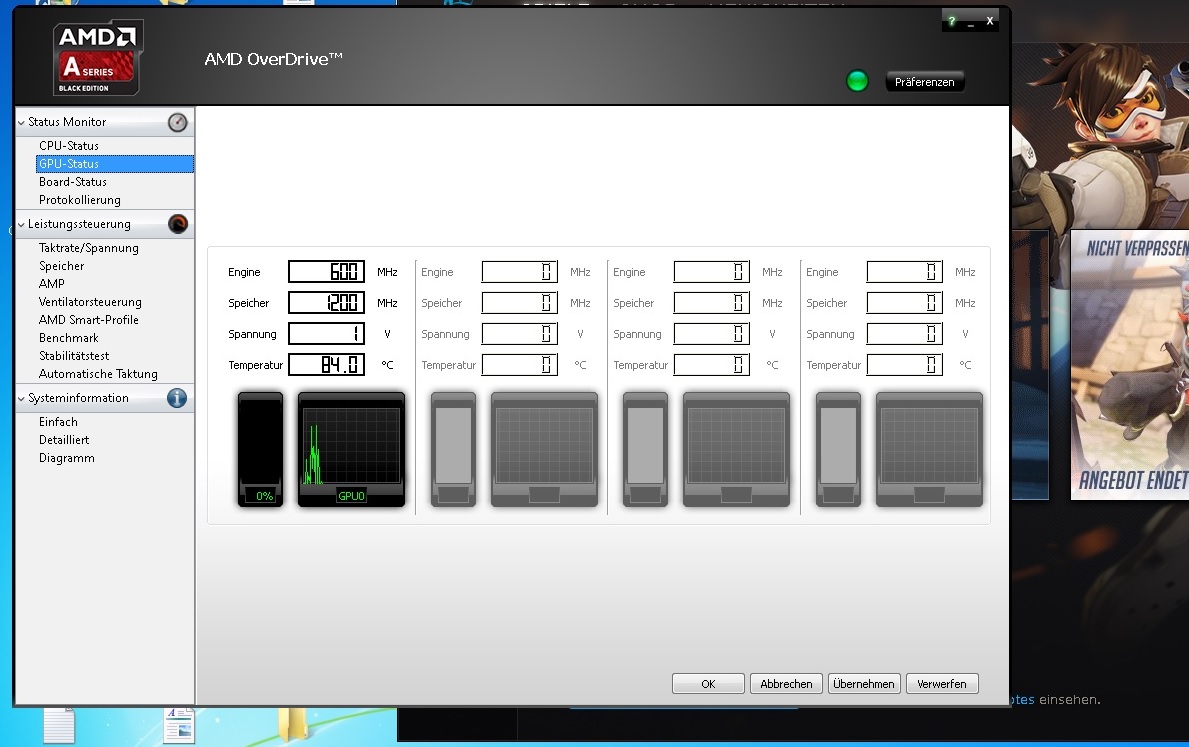Screen dimensions: 1189x747
Task: Collapse the Systeminformation section
Action: [x=21, y=398]
